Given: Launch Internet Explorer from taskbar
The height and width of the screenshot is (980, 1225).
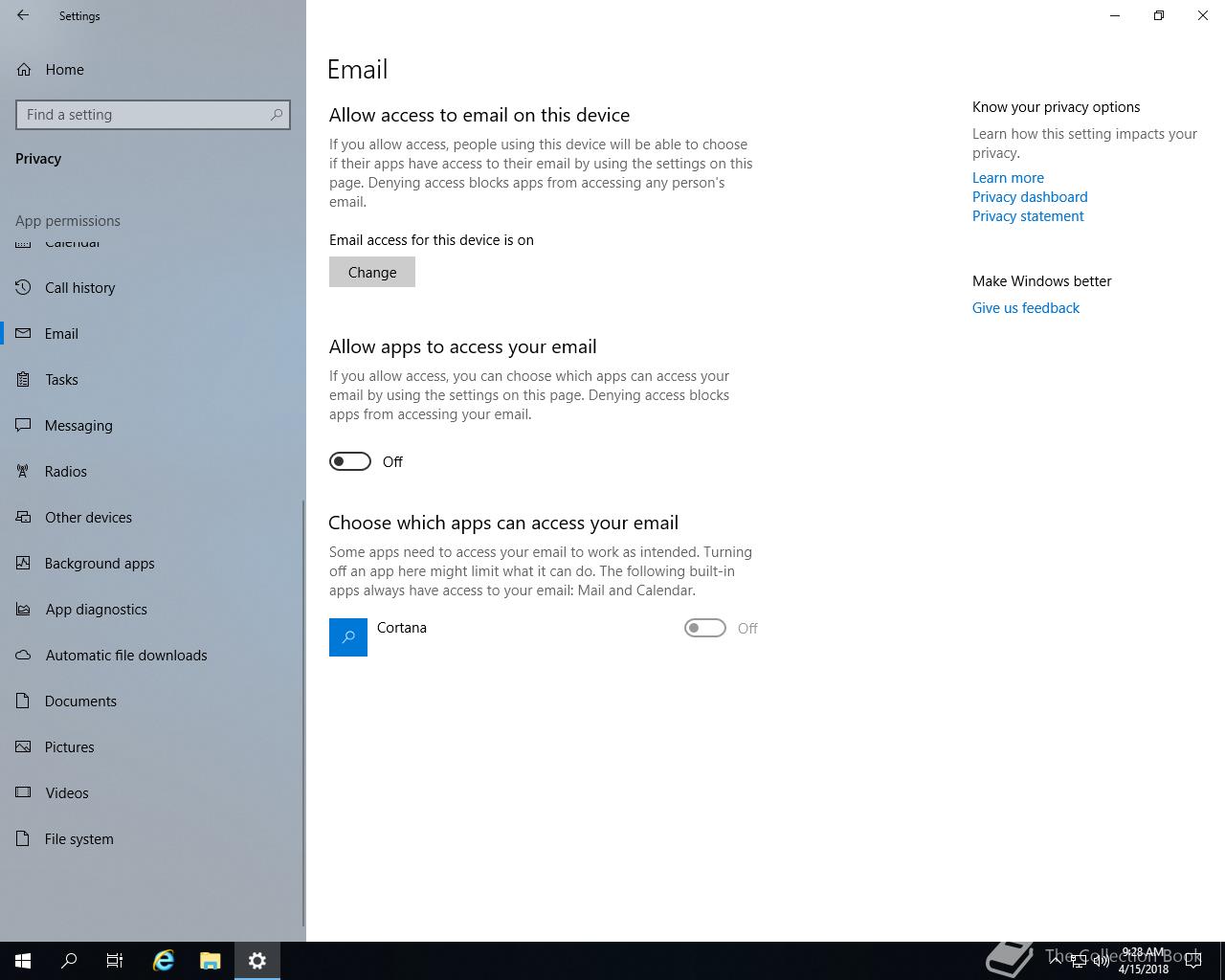Looking at the screenshot, I should [x=164, y=961].
